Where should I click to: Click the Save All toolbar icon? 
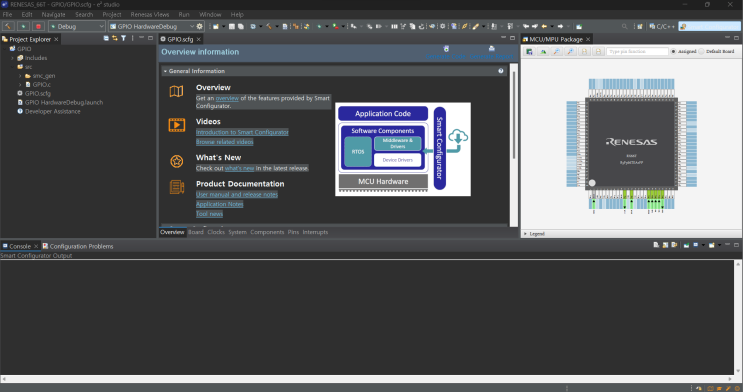(241, 27)
